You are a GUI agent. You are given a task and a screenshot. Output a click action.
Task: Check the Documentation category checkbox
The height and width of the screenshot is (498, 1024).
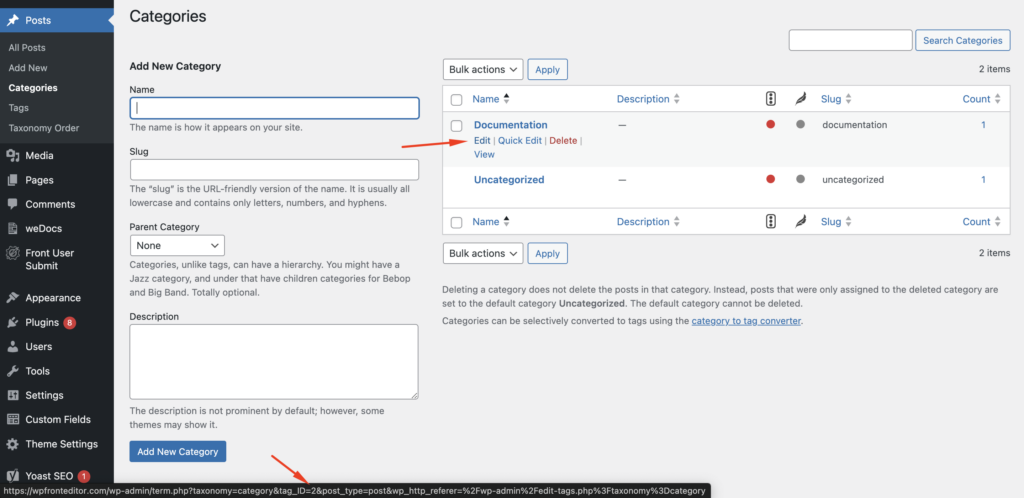(x=457, y=126)
